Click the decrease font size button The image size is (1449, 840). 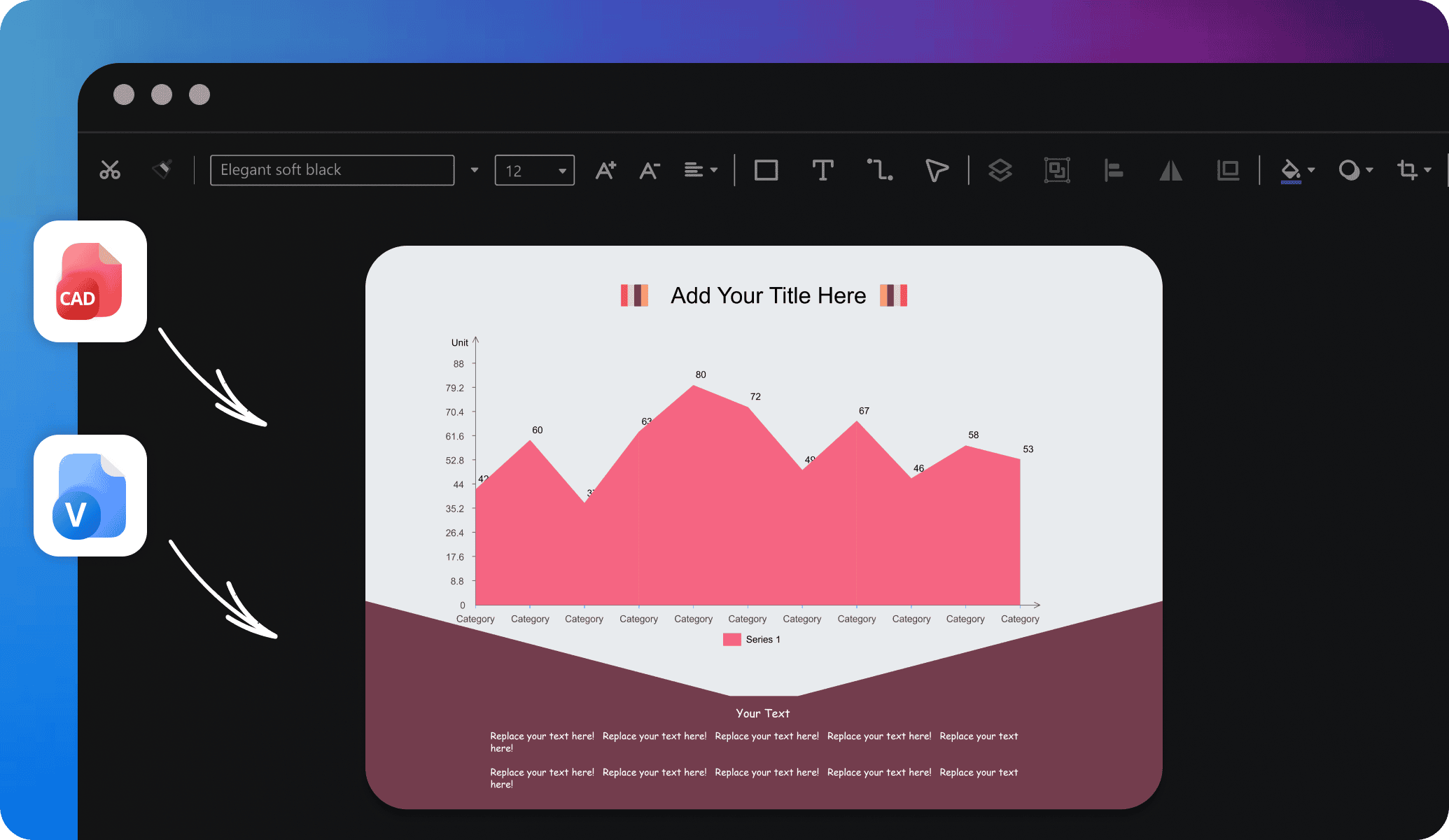pos(652,169)
